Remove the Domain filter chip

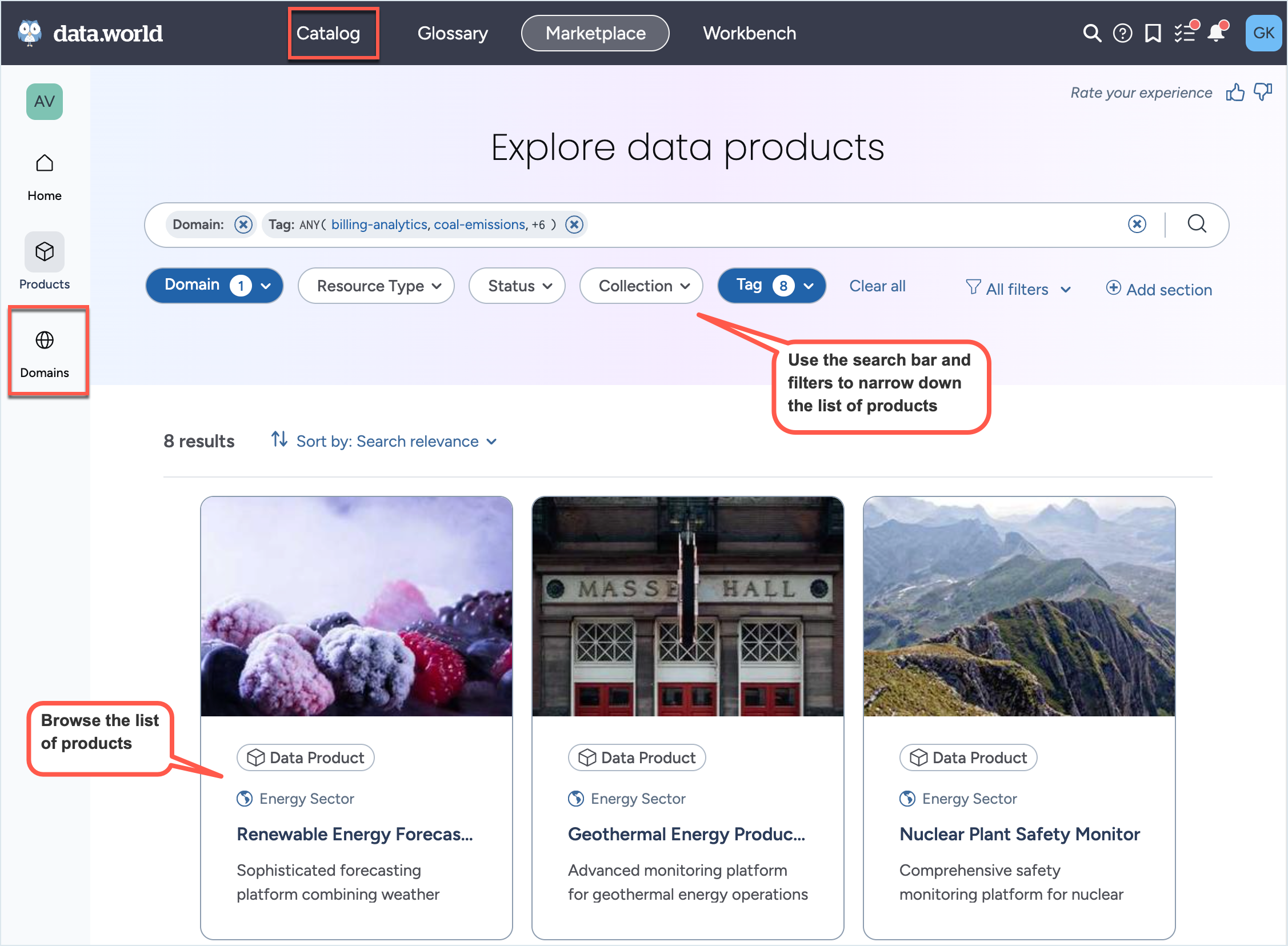pos(243,225)
